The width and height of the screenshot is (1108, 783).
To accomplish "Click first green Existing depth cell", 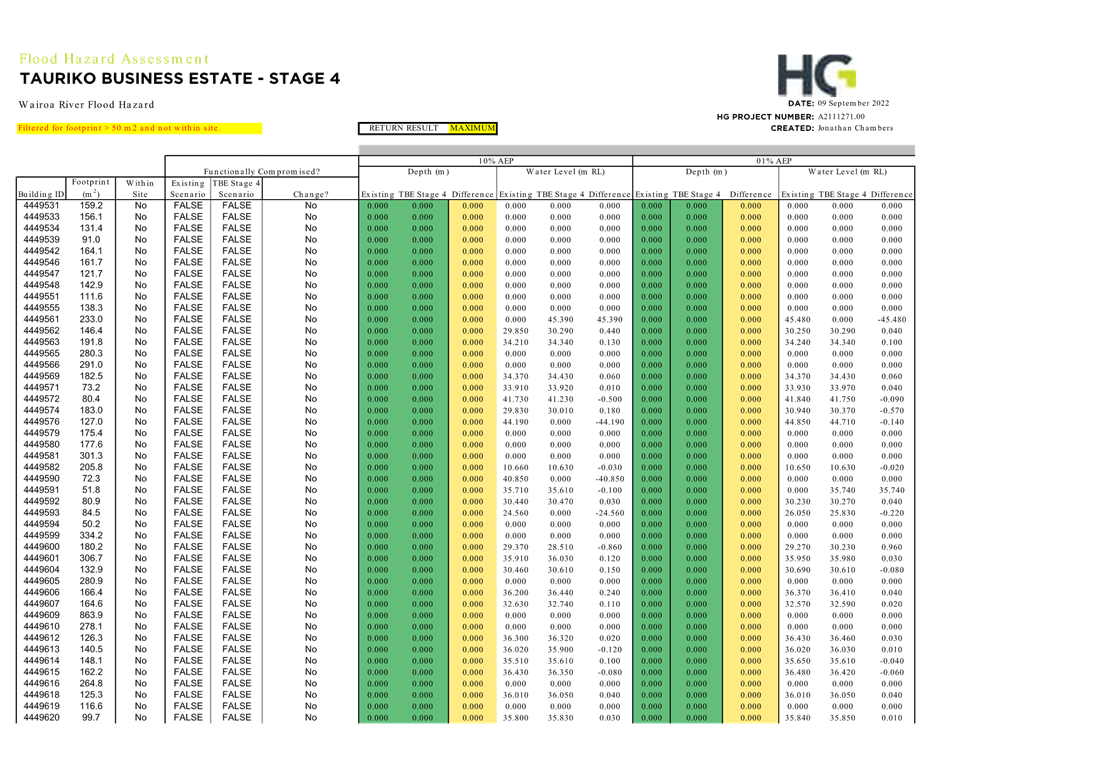I will click(x=377, y=205).
